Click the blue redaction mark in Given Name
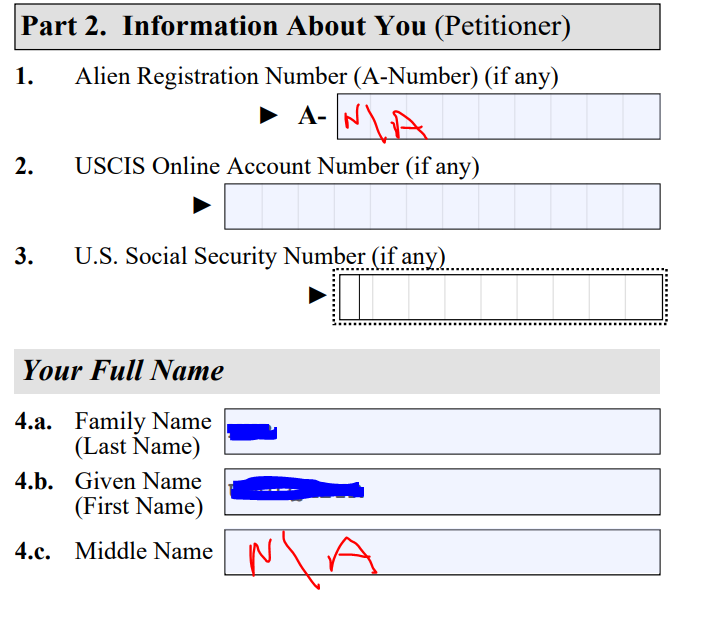 297,488
